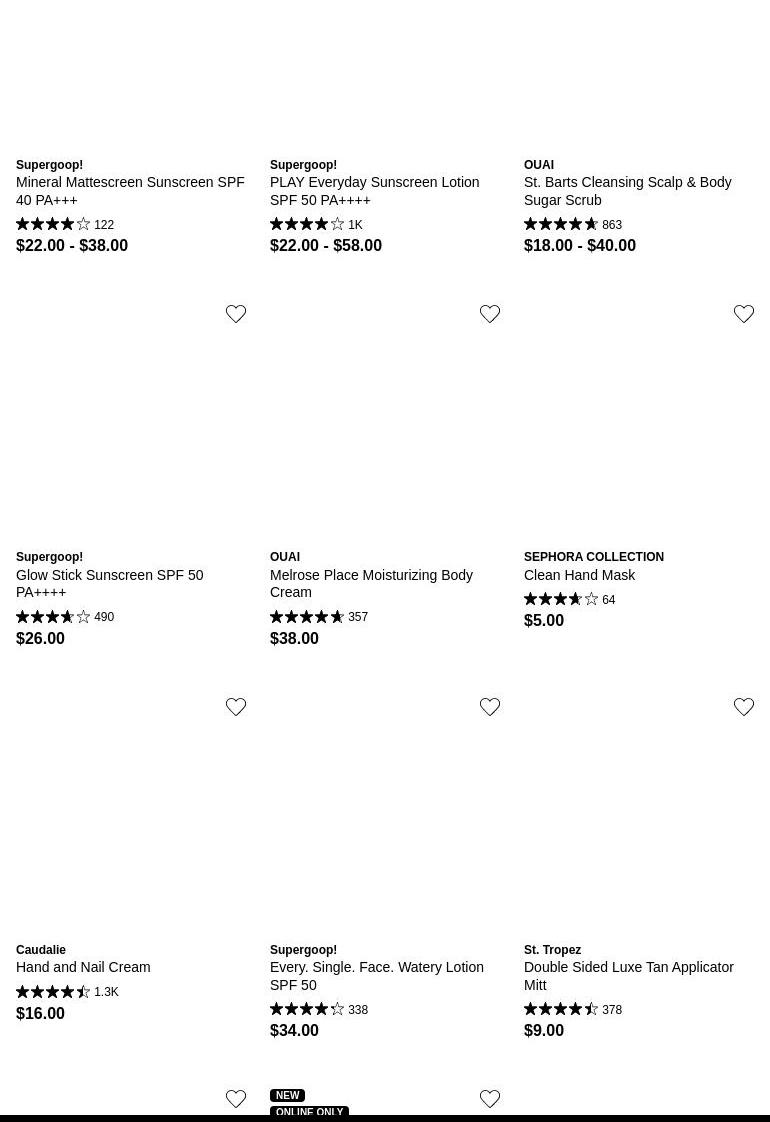Toggle the heart beside the NEW badge product
The image size is (770, 1122).
(490, 1099)
